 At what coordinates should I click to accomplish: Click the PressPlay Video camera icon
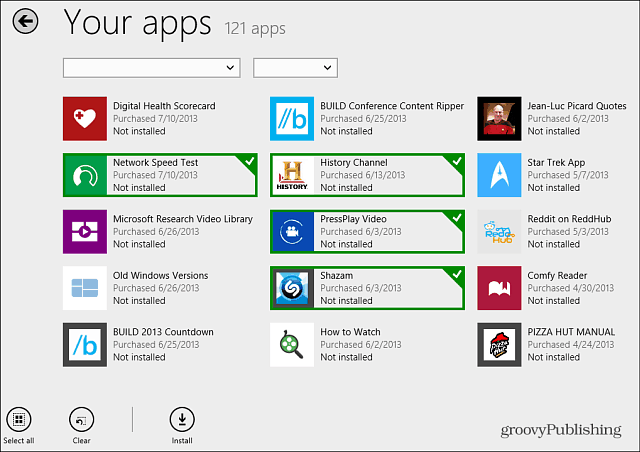pyautogui.click(x=293, y=232)
